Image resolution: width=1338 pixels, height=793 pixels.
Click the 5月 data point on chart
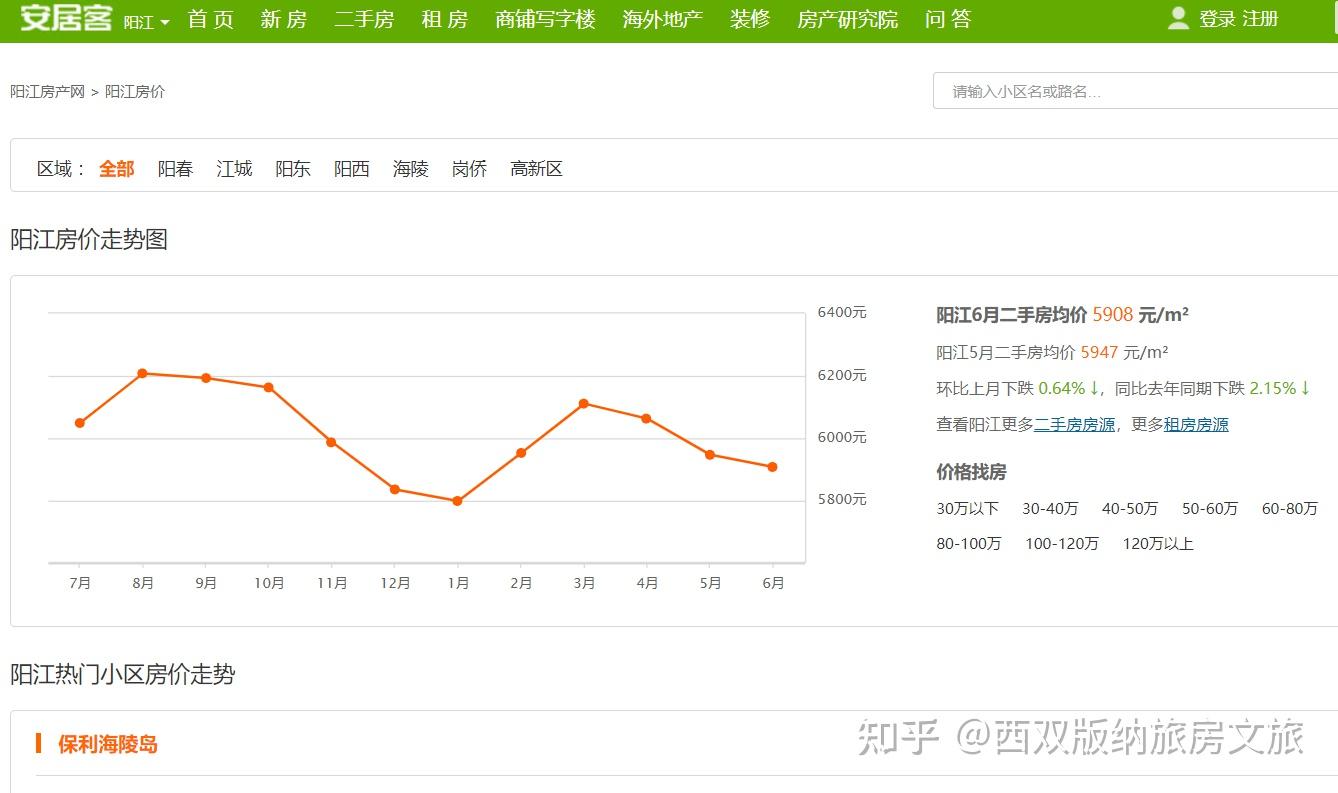[710, 454]
